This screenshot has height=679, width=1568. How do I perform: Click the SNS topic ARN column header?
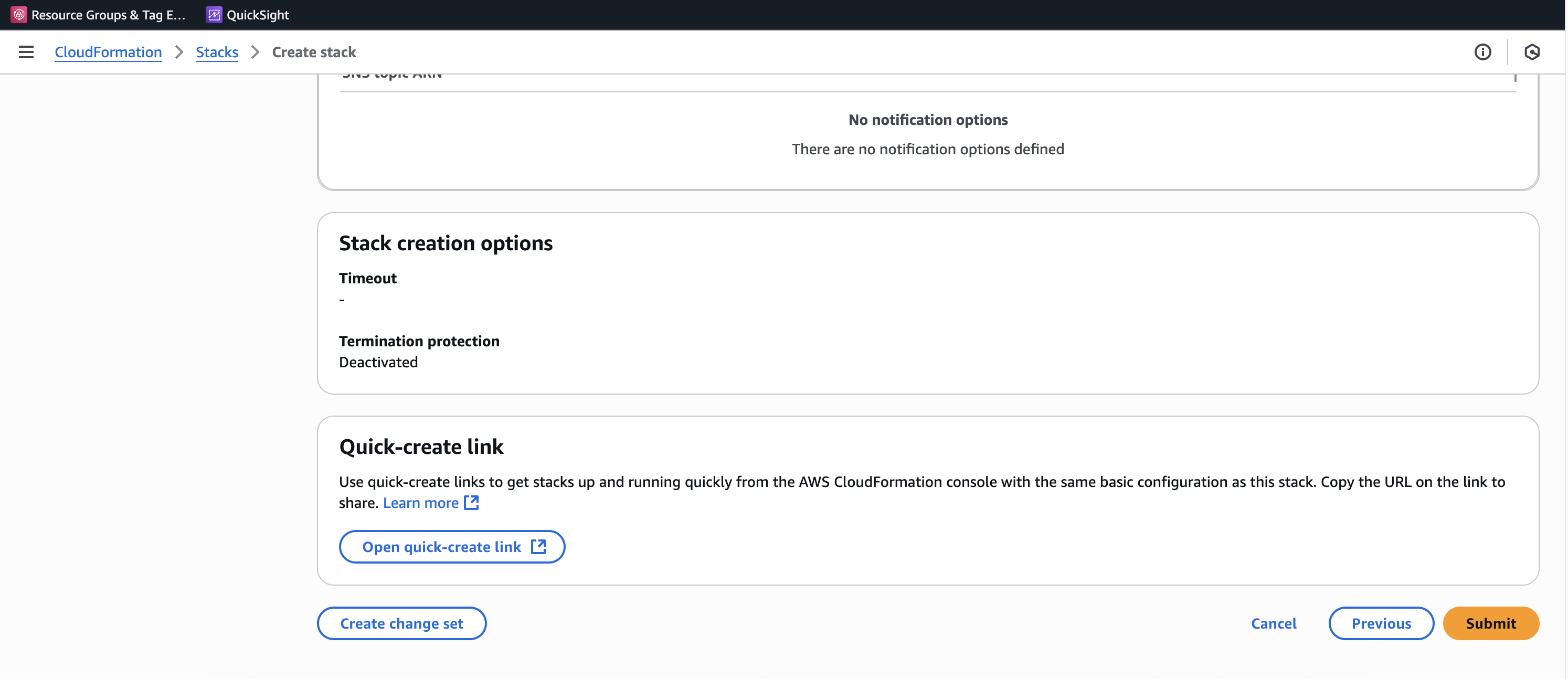pyautogui.click(x=392, y=77)
